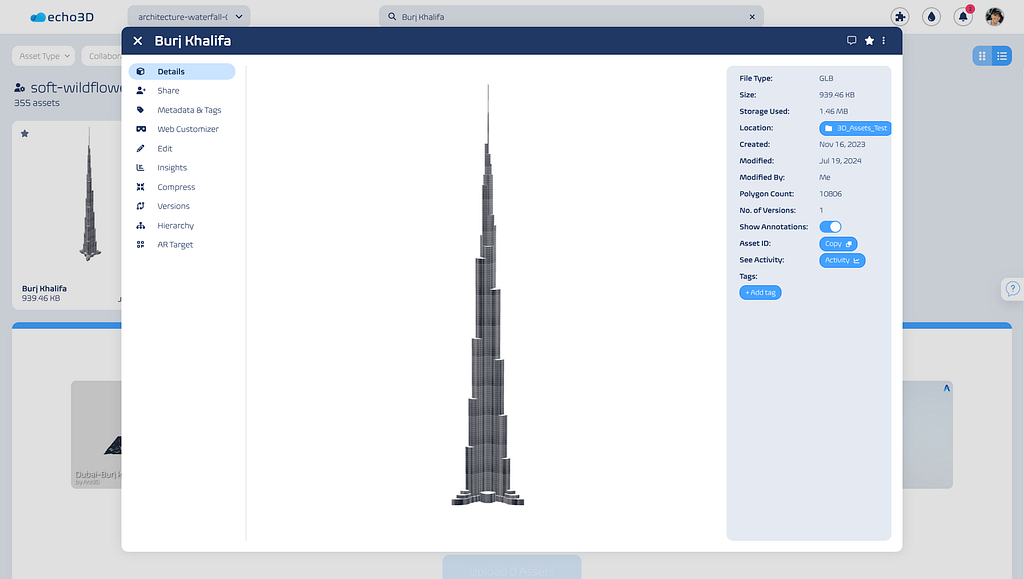Open the notifications bell
This screenshot has width=1024, height=579.
point(963,17)
